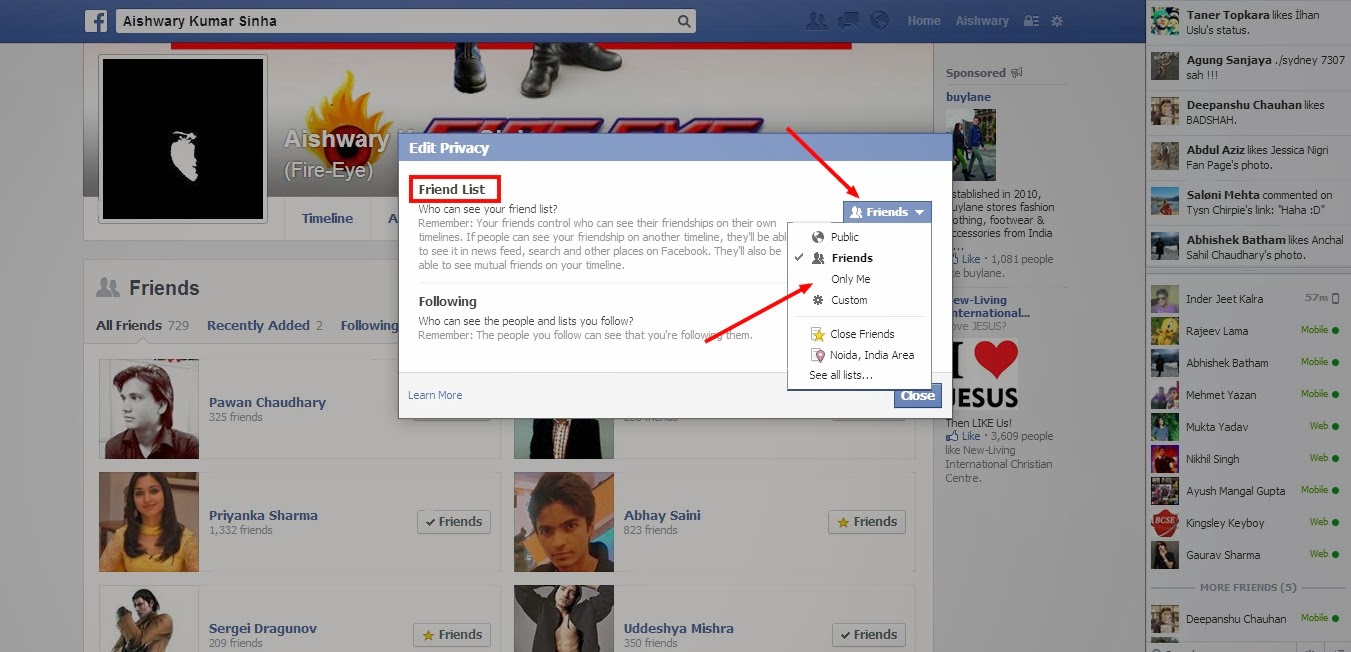Open Pawan Chaudhary's photo
1351x652 pixels.
(x=149, y=409)
